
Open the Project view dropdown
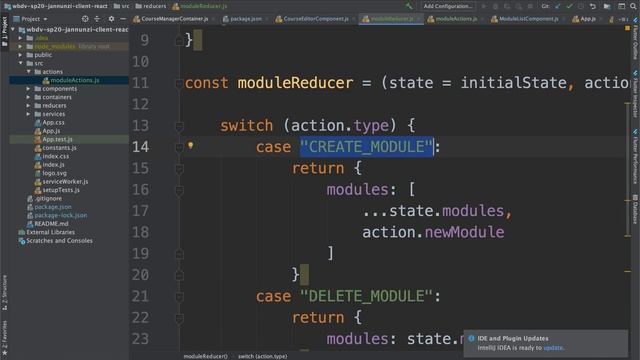coord(31,19)
